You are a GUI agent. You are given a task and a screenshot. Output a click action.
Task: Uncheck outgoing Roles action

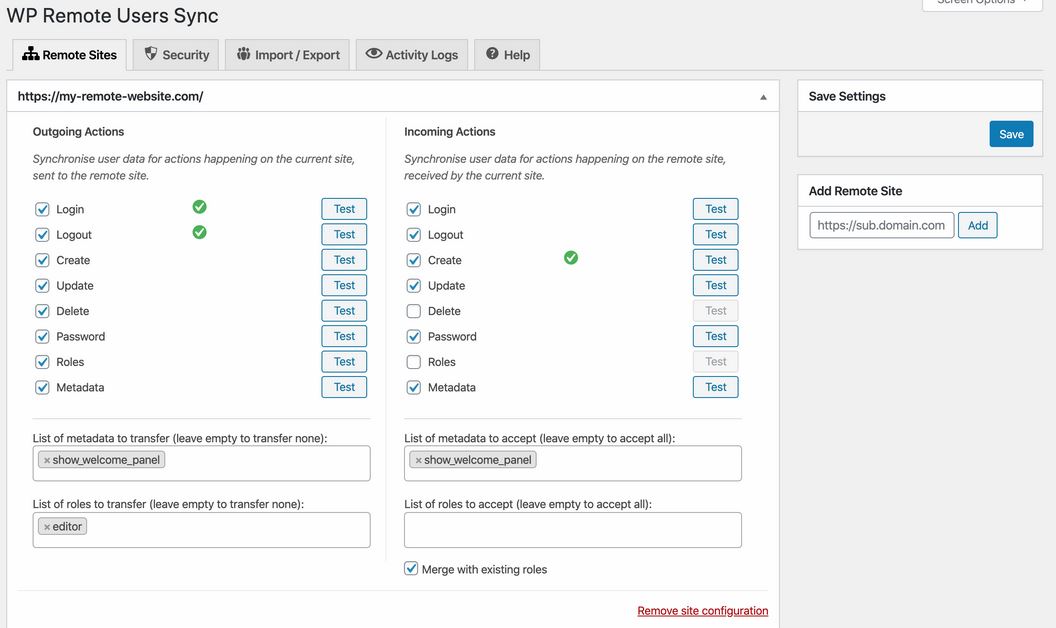pyautogui.click(x=42, y=363)
